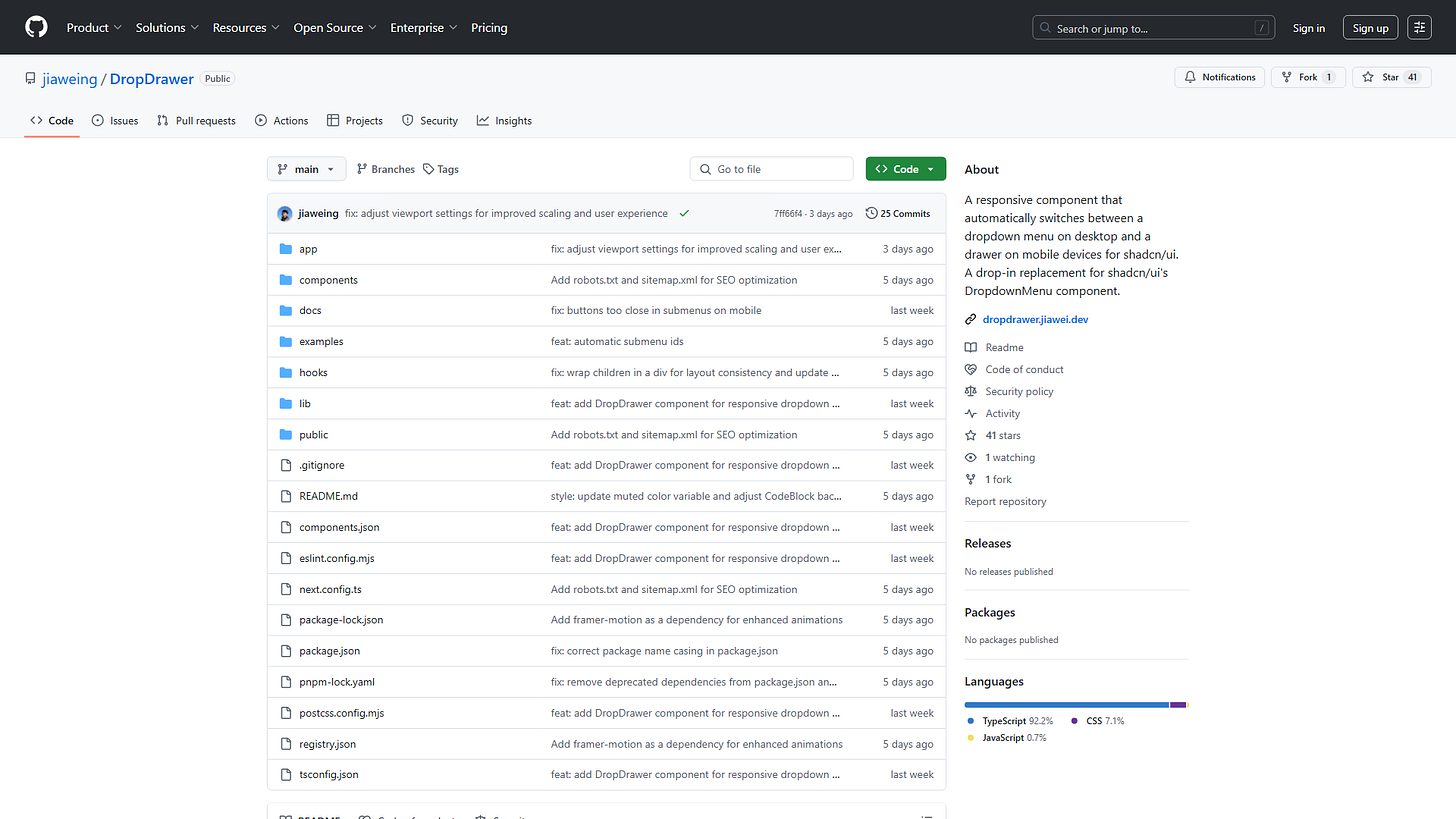1456x819 pixels.
Task: Open the jiaweing owner link in breadcrumb
Action: [x=70, y=79]
